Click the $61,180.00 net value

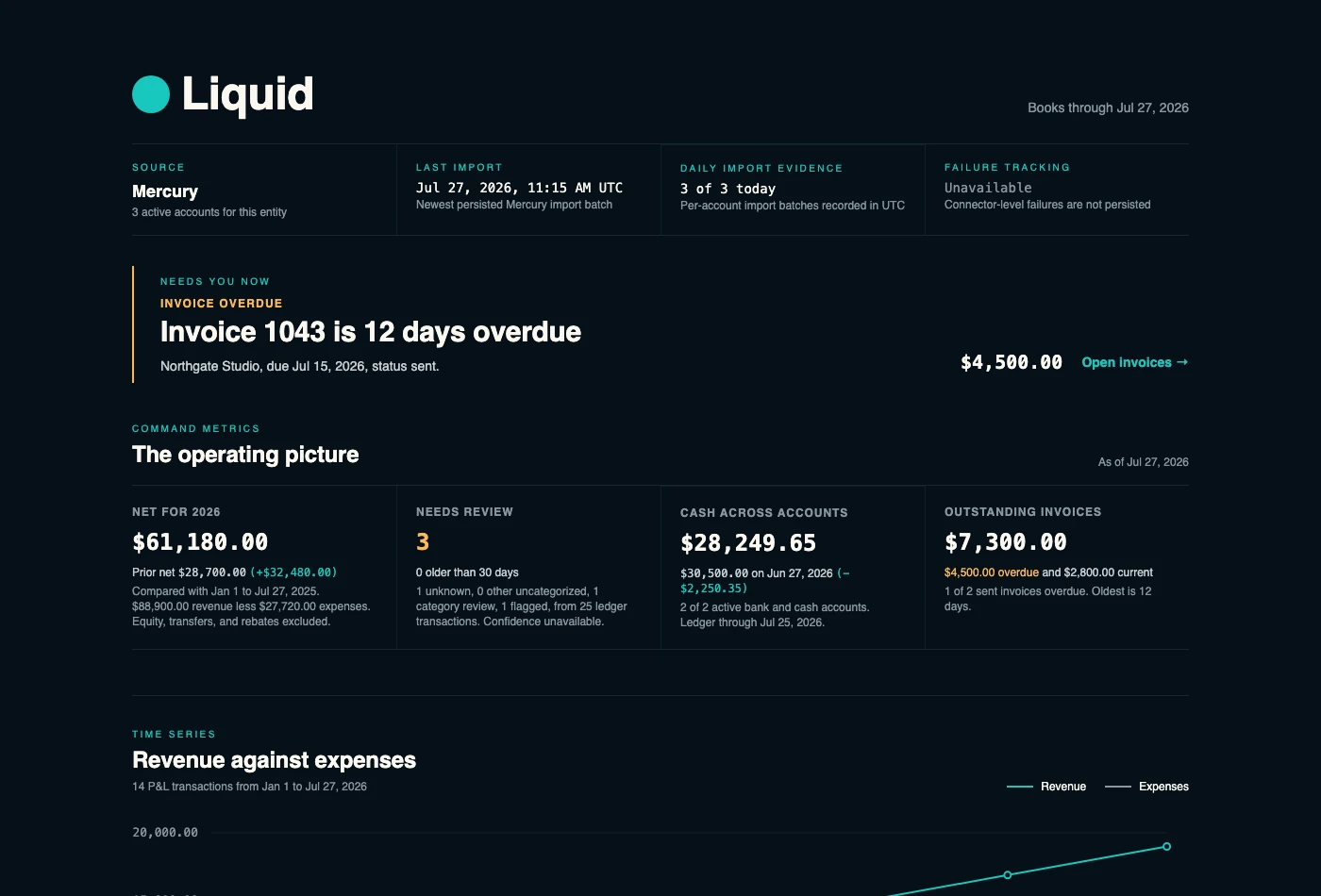pos(200,542)
